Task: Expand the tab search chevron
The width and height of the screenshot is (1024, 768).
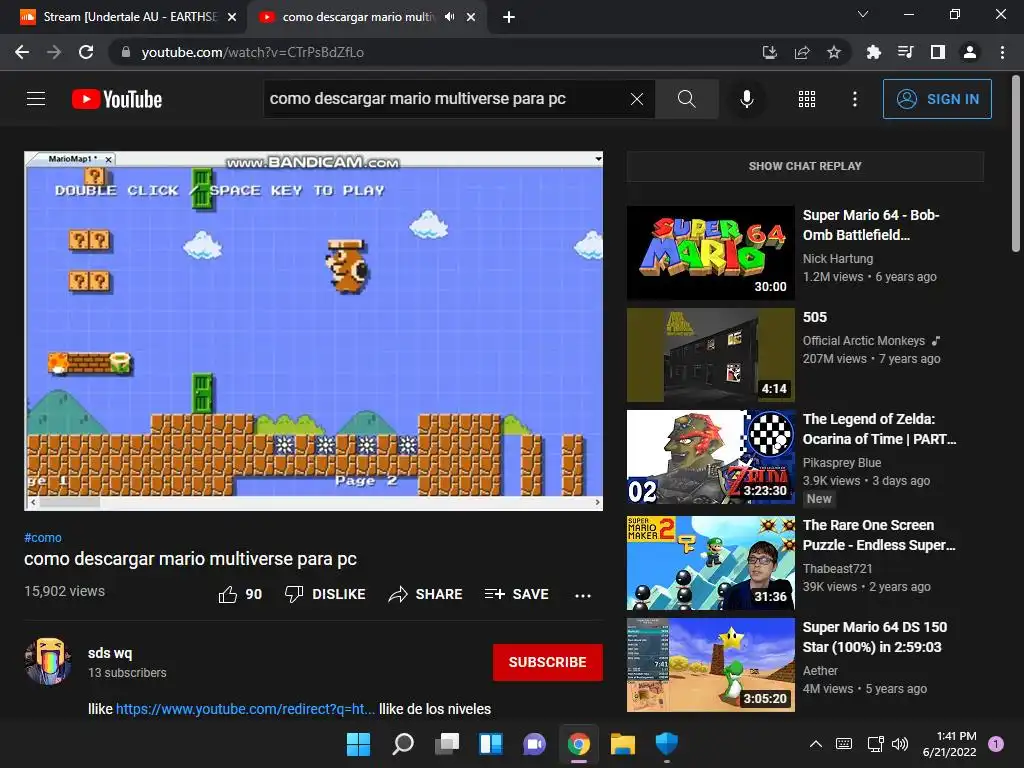Action: [x=863, y=14]
